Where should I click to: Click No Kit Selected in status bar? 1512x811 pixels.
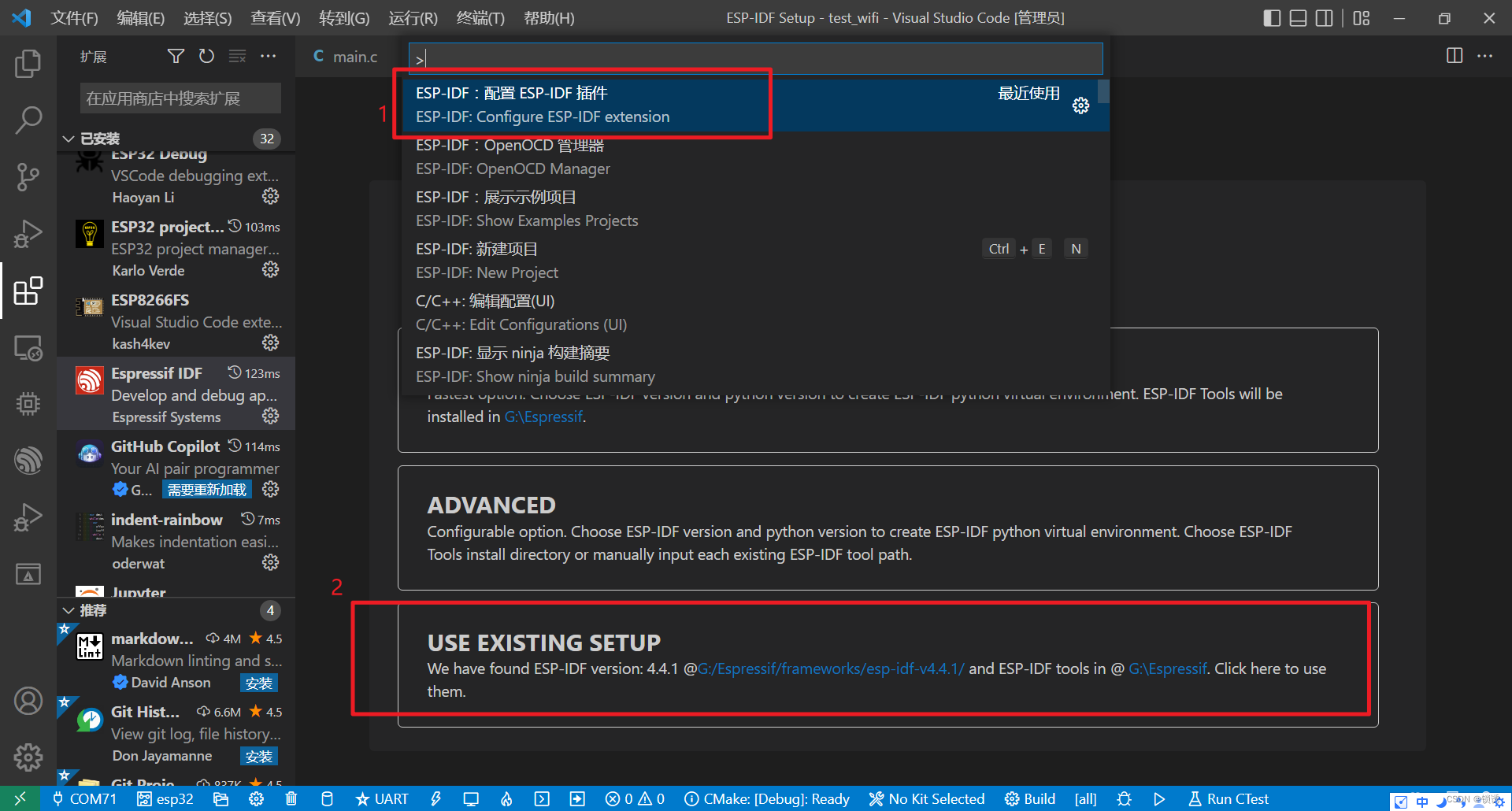[927, 799]
